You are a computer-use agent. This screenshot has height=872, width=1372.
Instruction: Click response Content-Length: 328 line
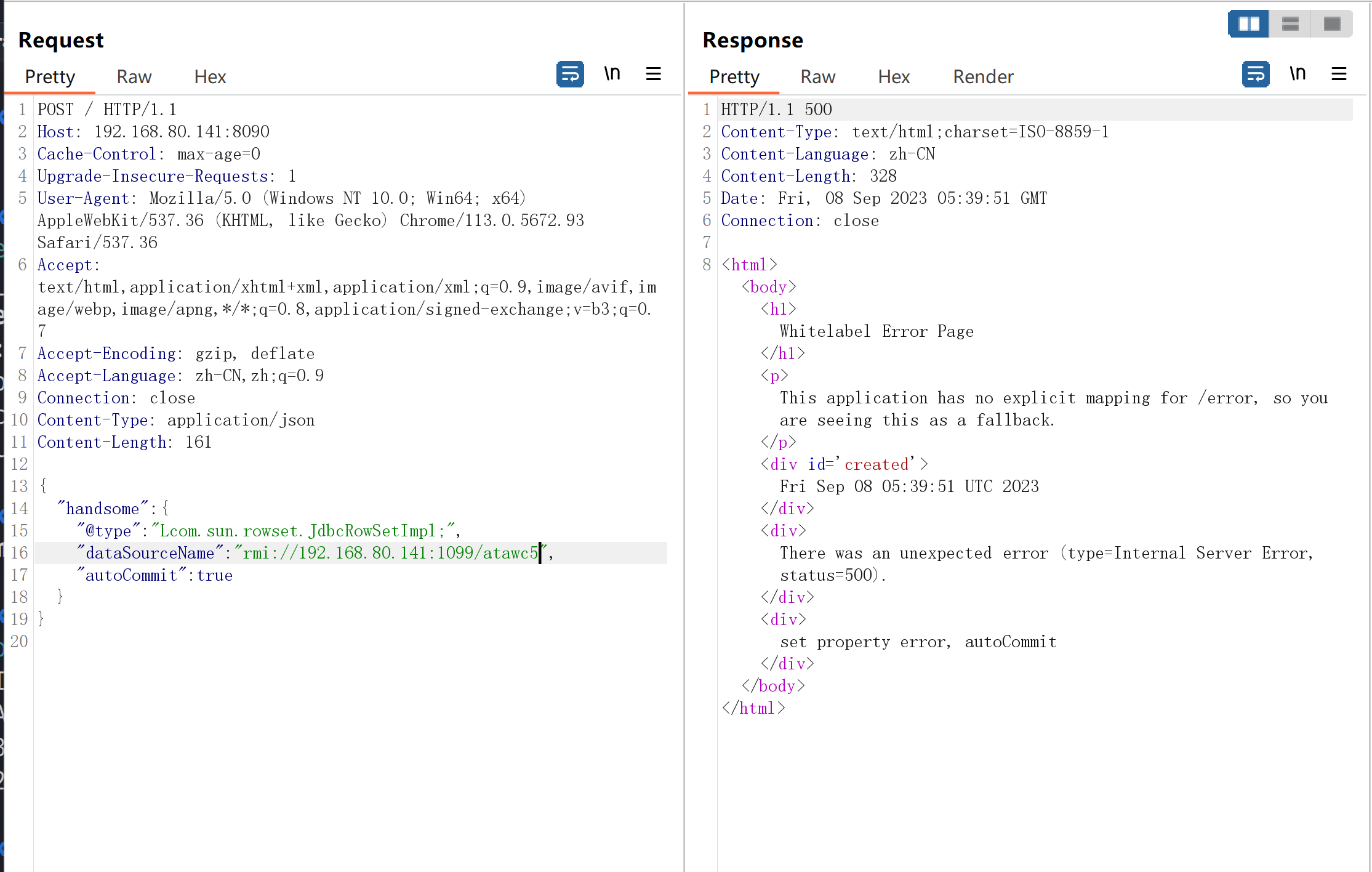tap(809, 176)
